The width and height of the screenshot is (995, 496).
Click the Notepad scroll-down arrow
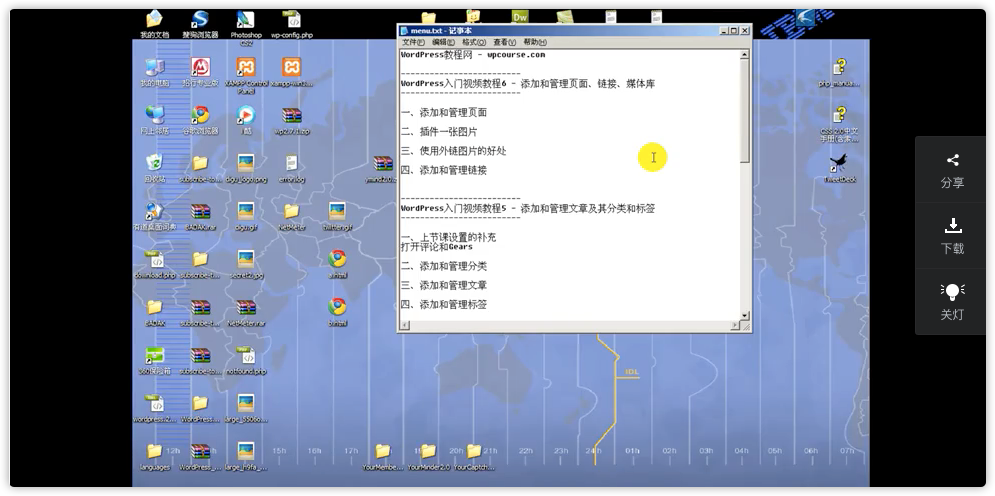point(745,315)
